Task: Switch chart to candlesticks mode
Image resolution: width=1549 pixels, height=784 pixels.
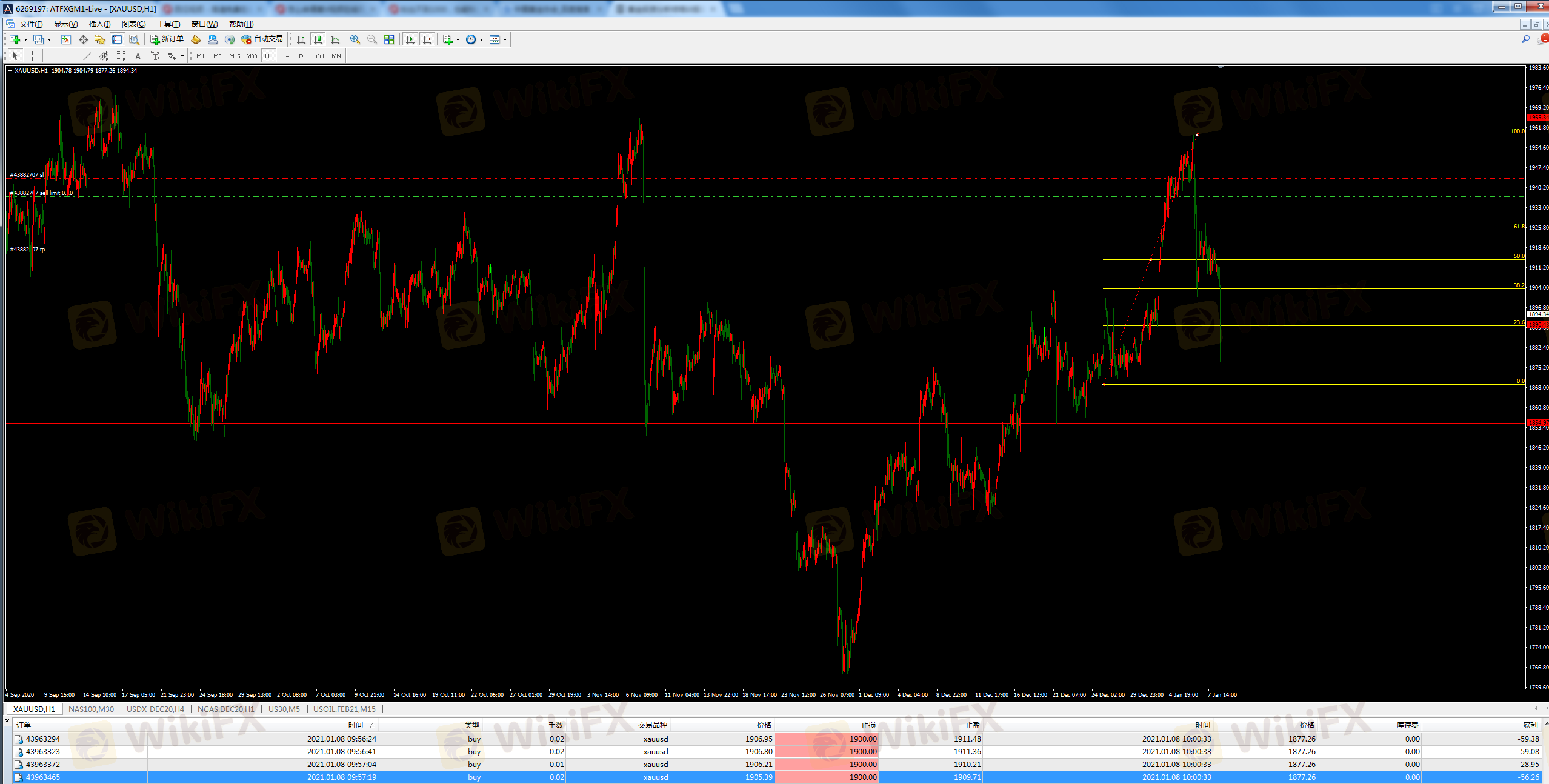Action: click(x=318, y=39)
